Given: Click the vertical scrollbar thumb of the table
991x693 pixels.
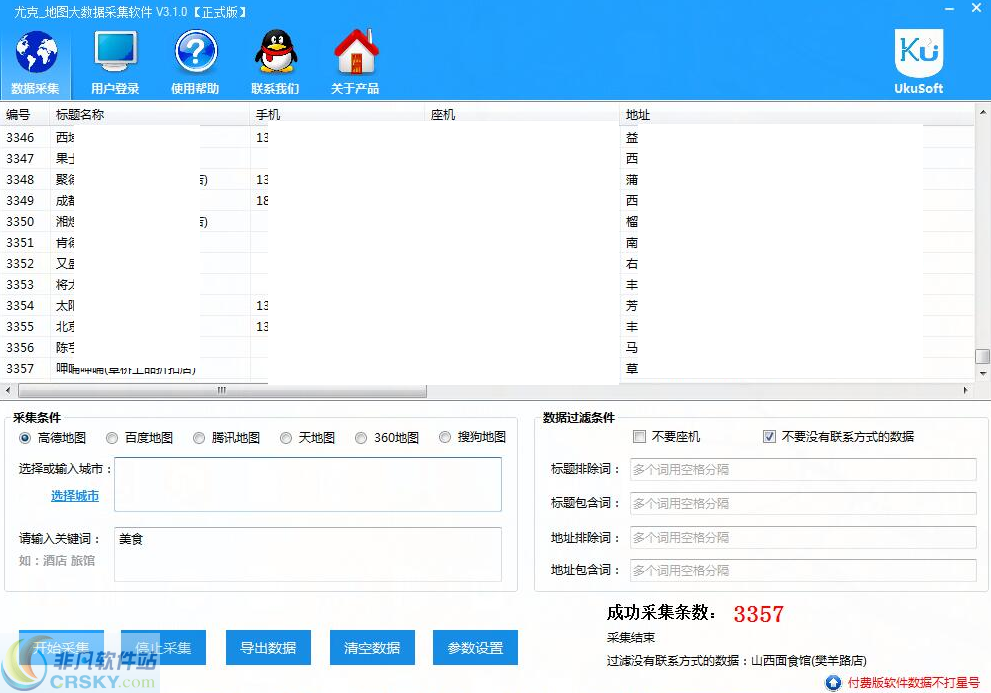Looking at the screenshot, I should [x=983, y=356].
